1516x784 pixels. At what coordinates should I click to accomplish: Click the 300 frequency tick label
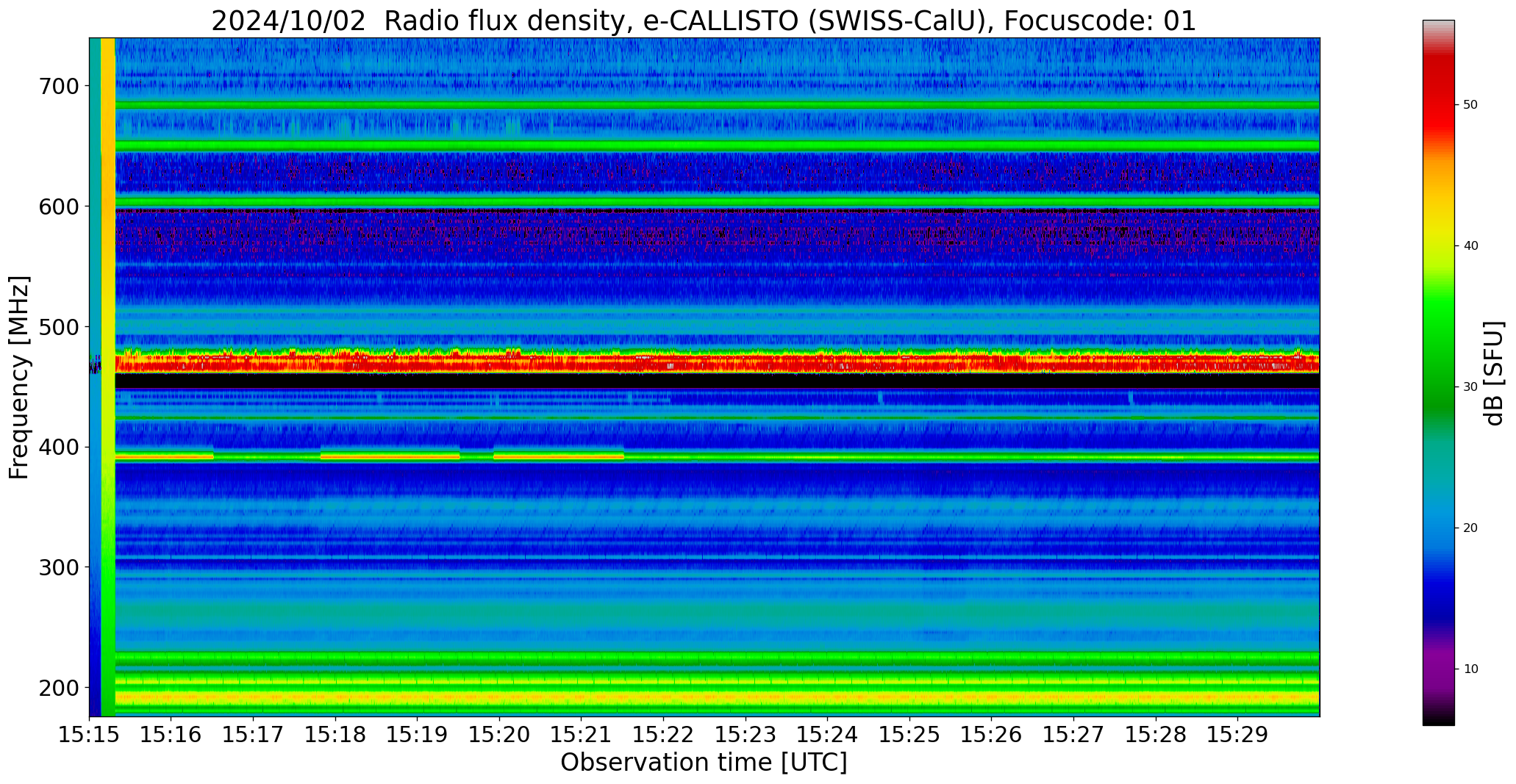[57, 567]
